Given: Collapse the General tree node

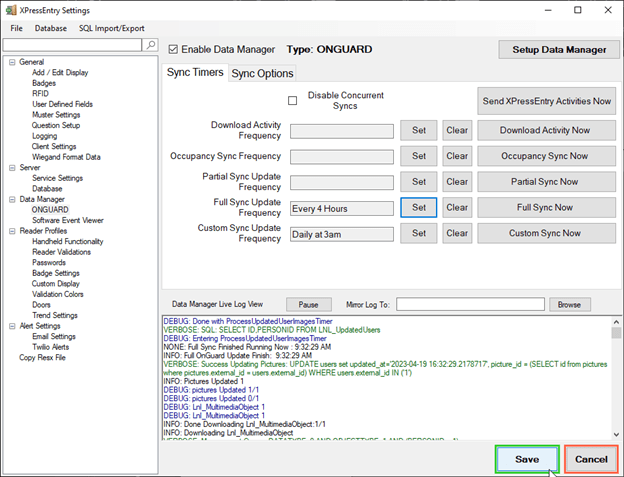Looking at the screenshot, I should click(11, 62).
